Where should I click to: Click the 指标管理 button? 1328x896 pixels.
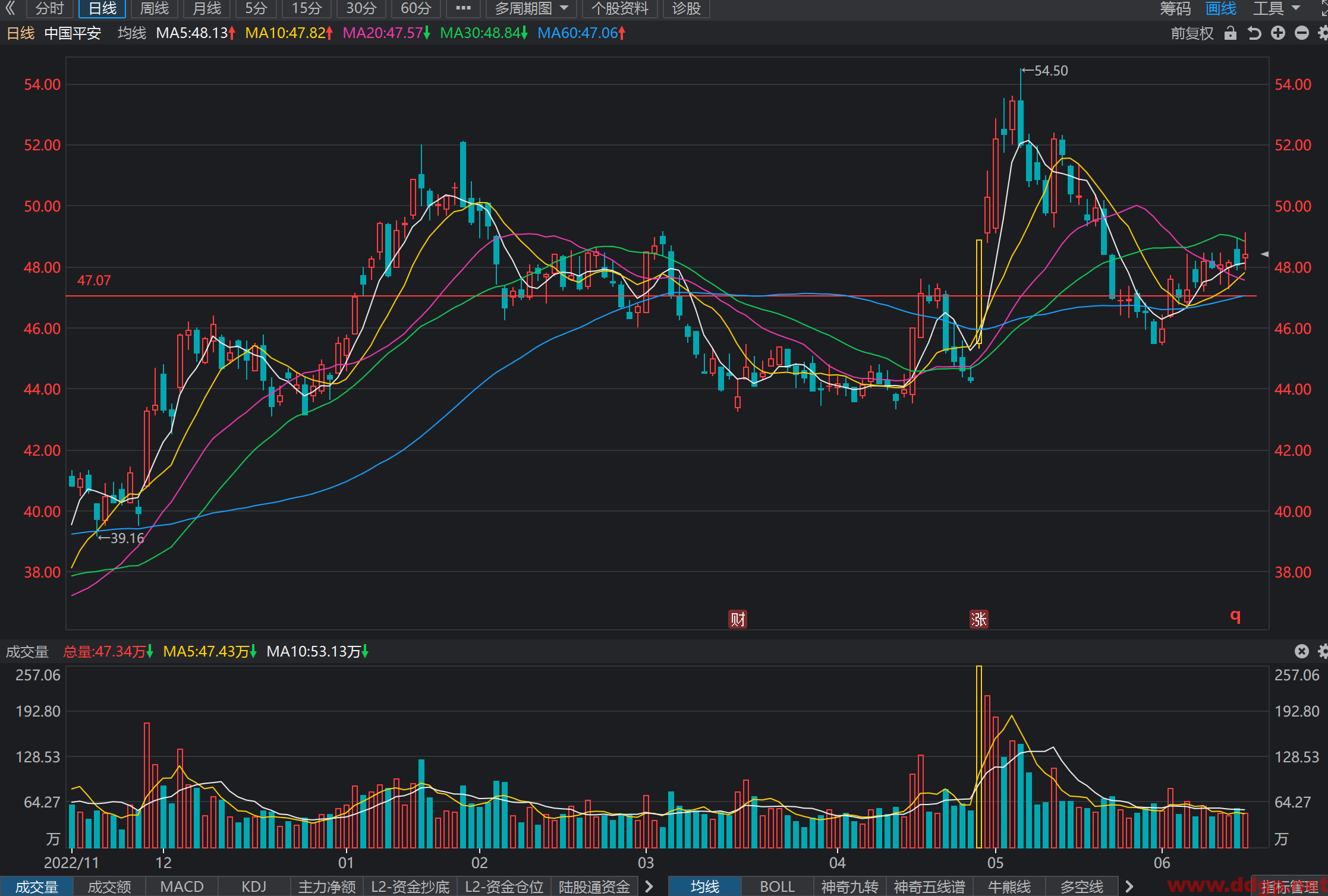pyautogui.click(x=1289, y=887)
